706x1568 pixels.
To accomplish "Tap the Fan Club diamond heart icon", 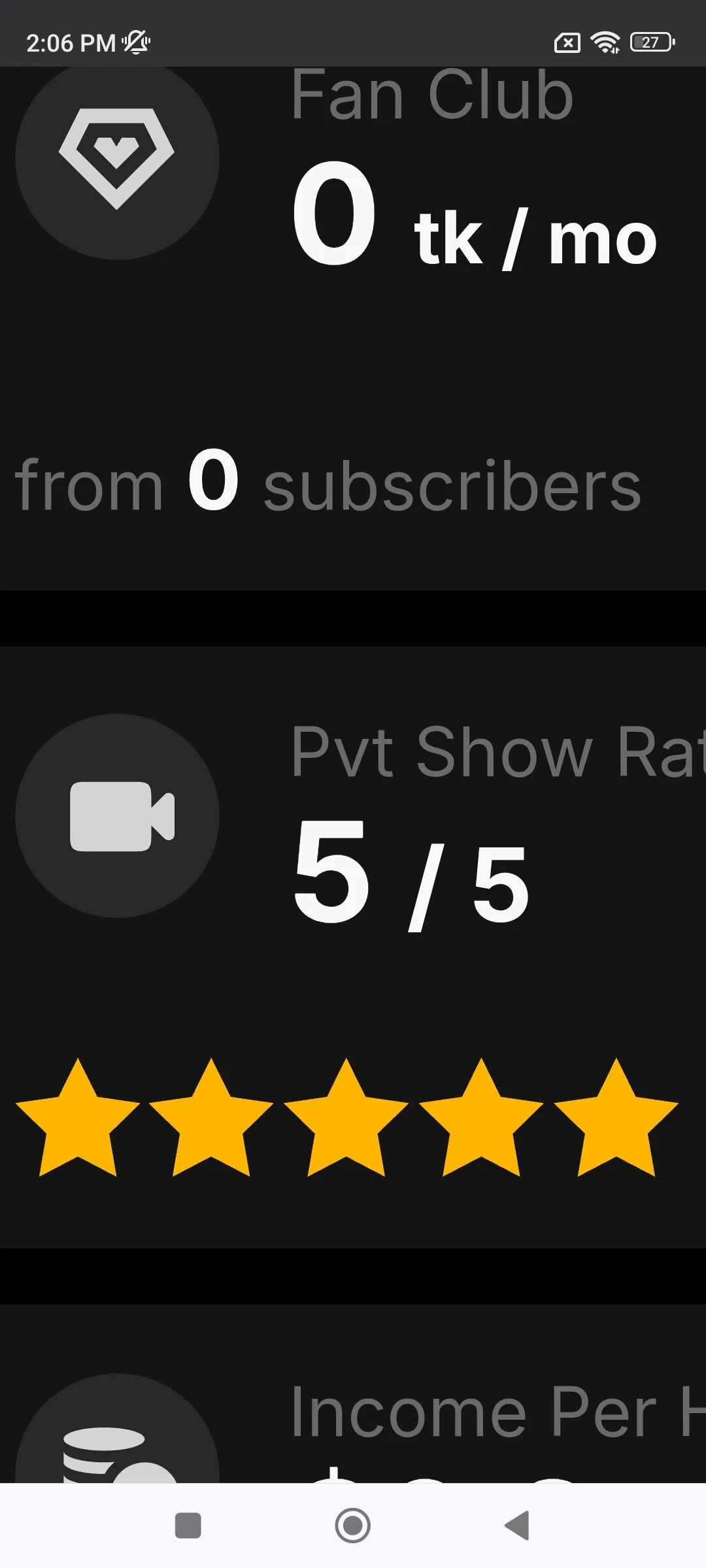I will coord(117,158).
